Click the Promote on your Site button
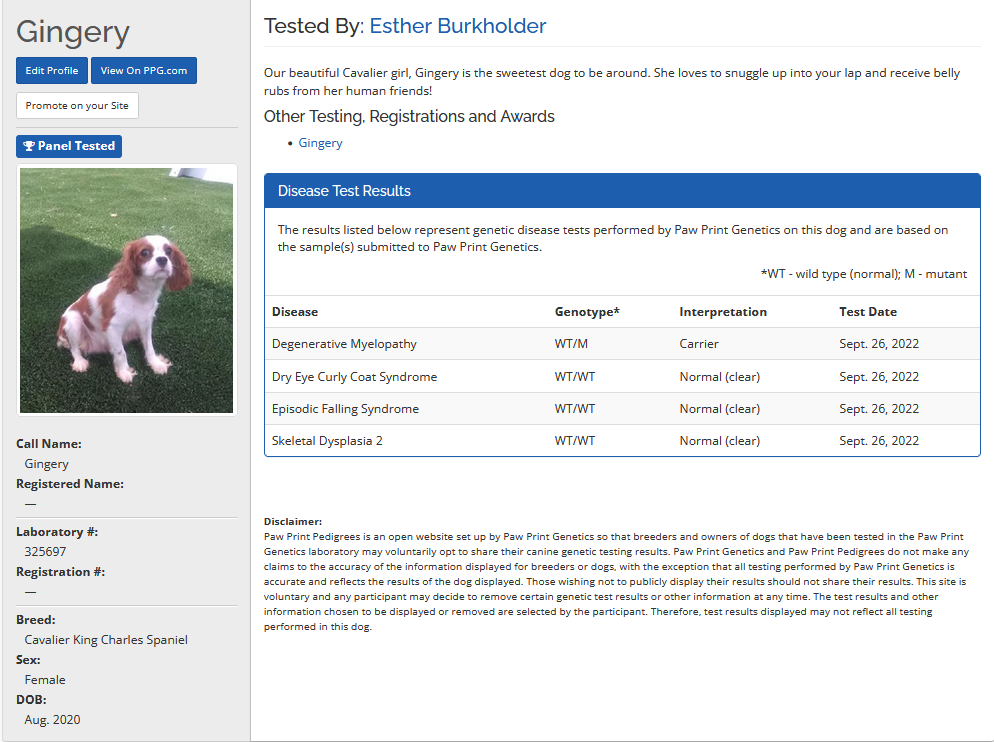Viewport: 994px width, 742px height. pos(77,106)
